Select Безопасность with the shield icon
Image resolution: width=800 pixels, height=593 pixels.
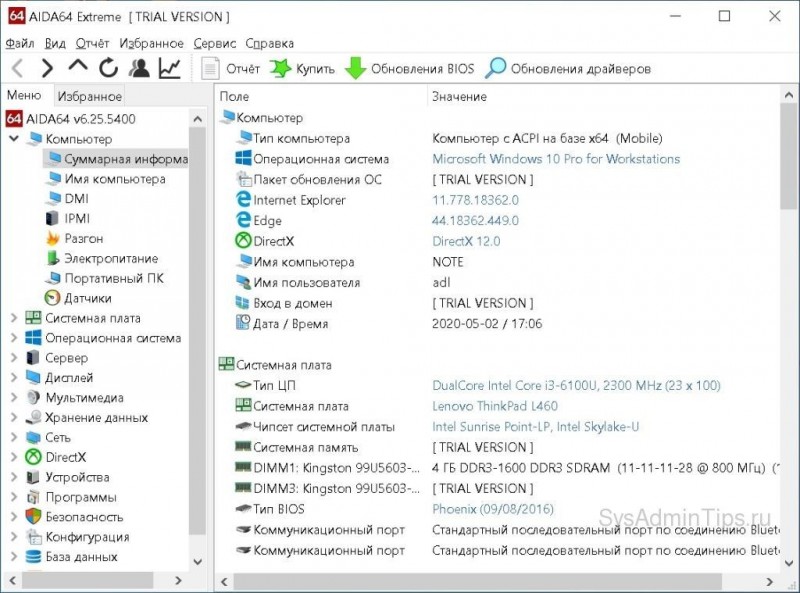[x=74, y=517]
